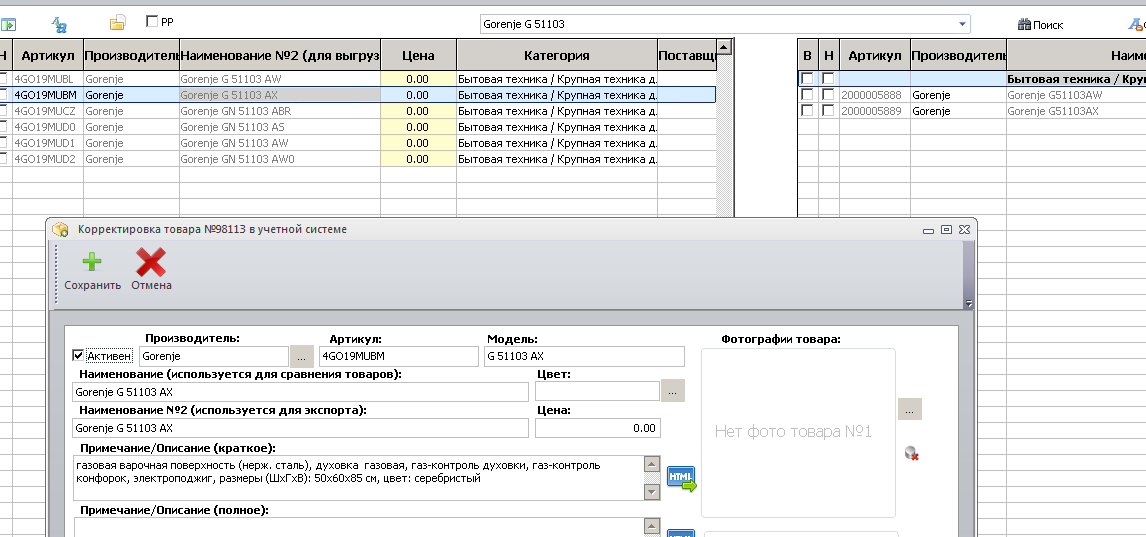Click the left table's Артикул column header
This screenshot has width=1146, height=537.
click(x=48, y=56)
